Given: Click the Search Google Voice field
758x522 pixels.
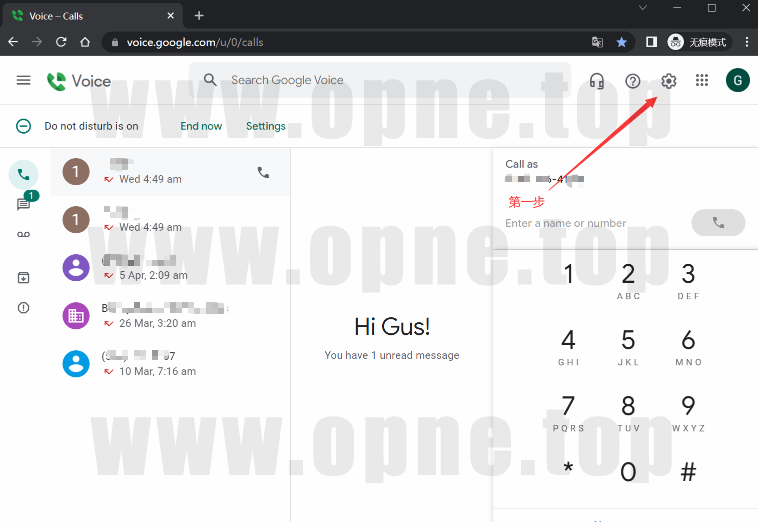Looking at the screenshot, I should [380, 80].
